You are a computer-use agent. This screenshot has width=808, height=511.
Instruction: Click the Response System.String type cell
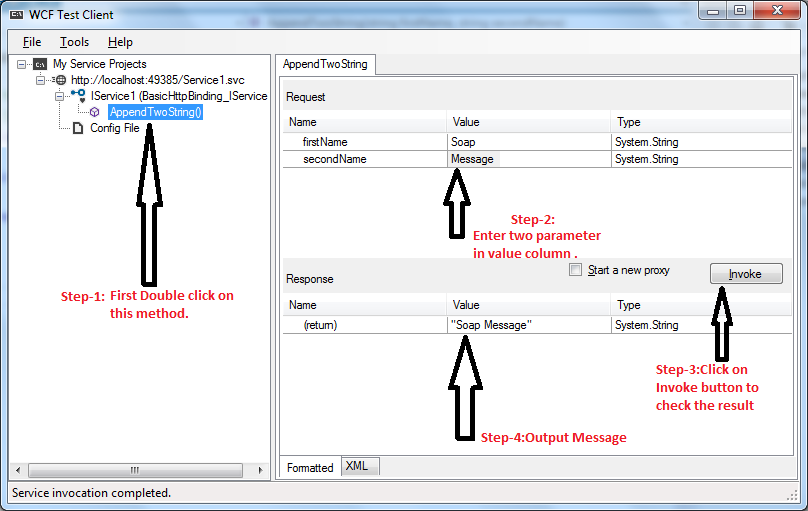point(702,325)
